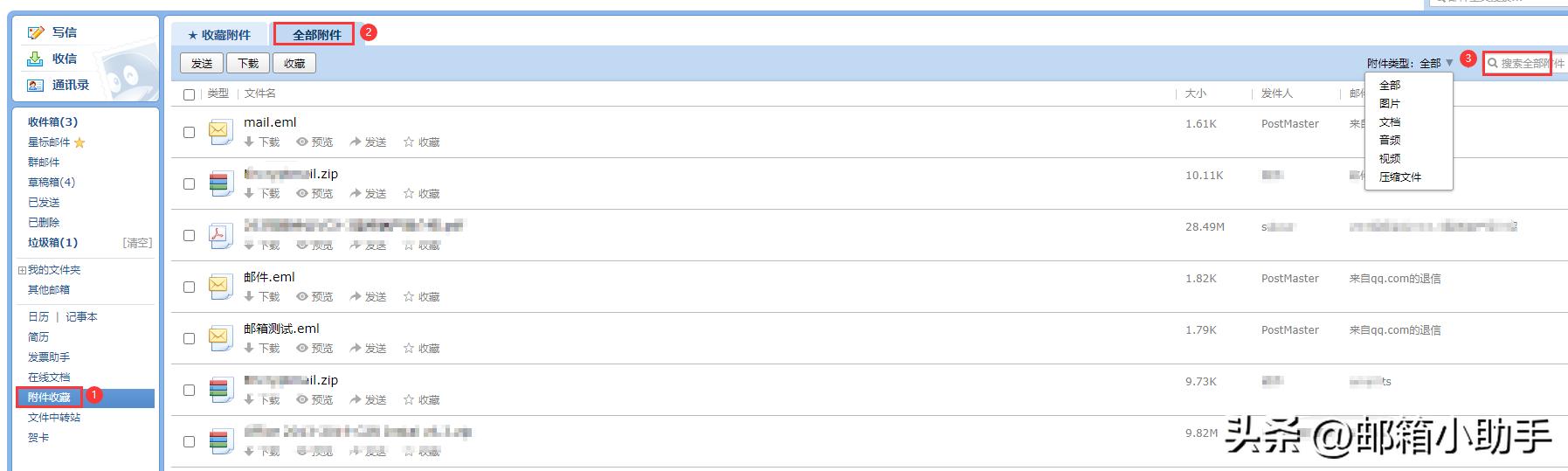The height and width of the screenshot is (471, 1568).
Task: Check the box beside mail.eml
Action: pos(189,132)
